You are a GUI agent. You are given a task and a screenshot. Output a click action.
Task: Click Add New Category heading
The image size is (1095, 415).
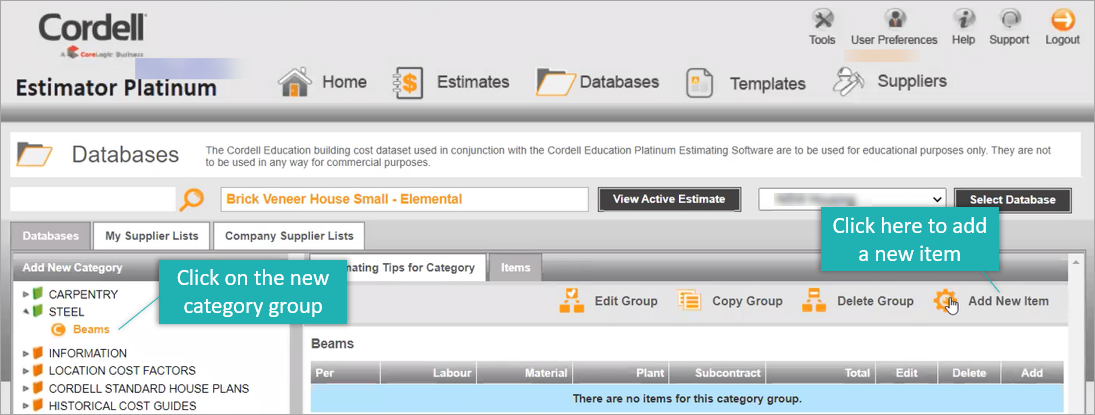point(73,268)
